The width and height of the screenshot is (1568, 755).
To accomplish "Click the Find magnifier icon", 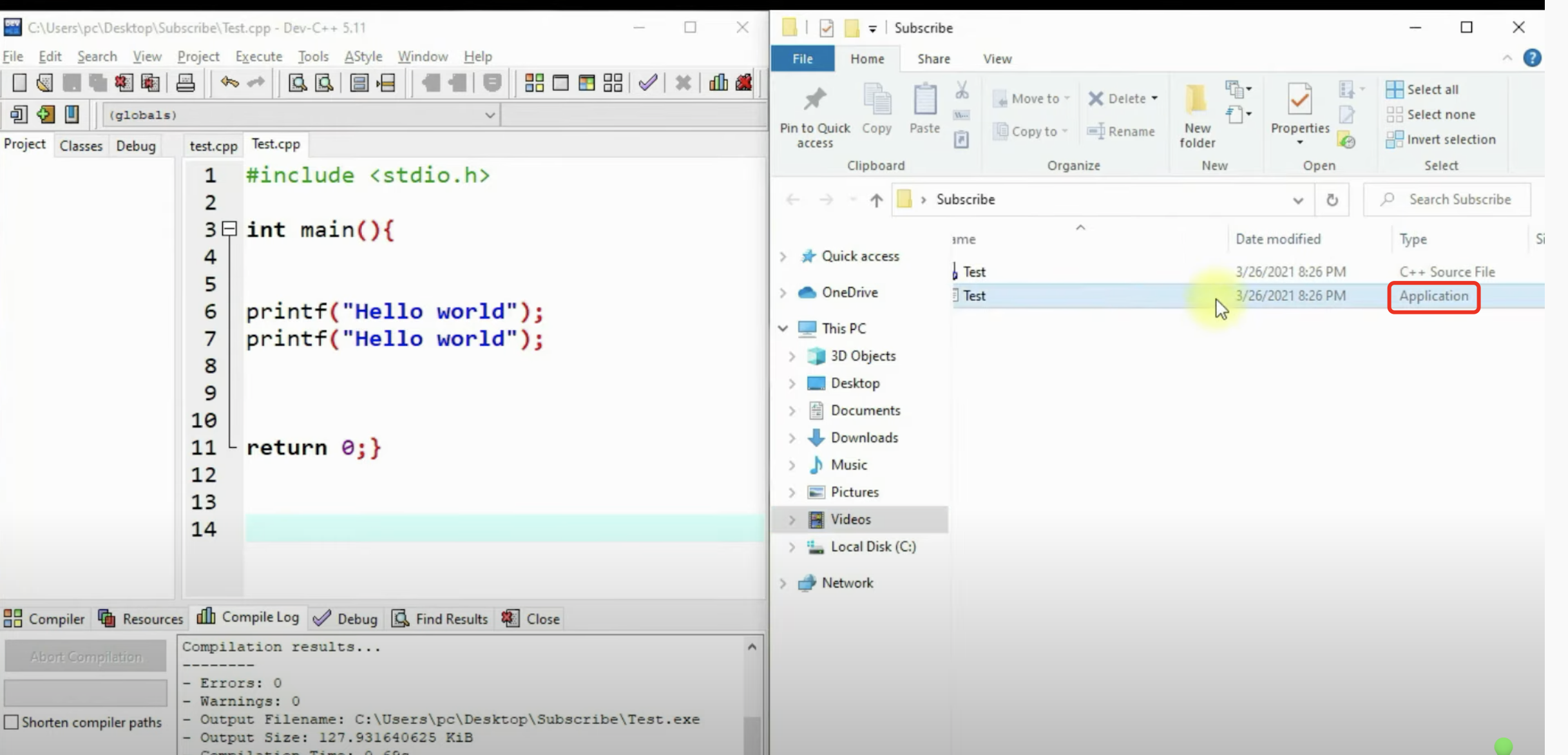I will pyautogui.click(x=297, y=83).
